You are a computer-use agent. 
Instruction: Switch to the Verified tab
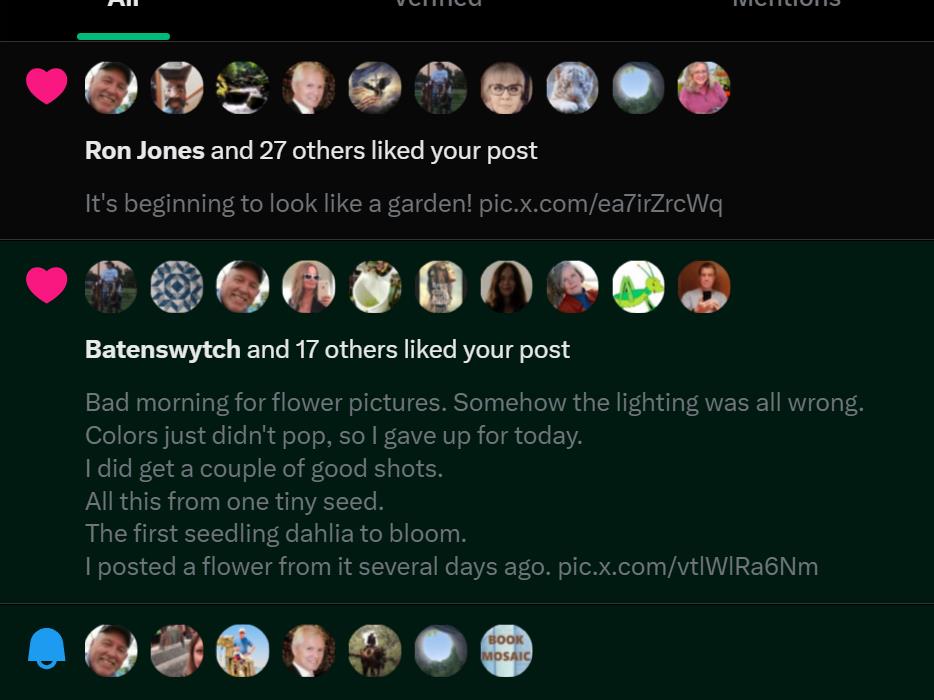pyautogui.click(x=438, y=4)
